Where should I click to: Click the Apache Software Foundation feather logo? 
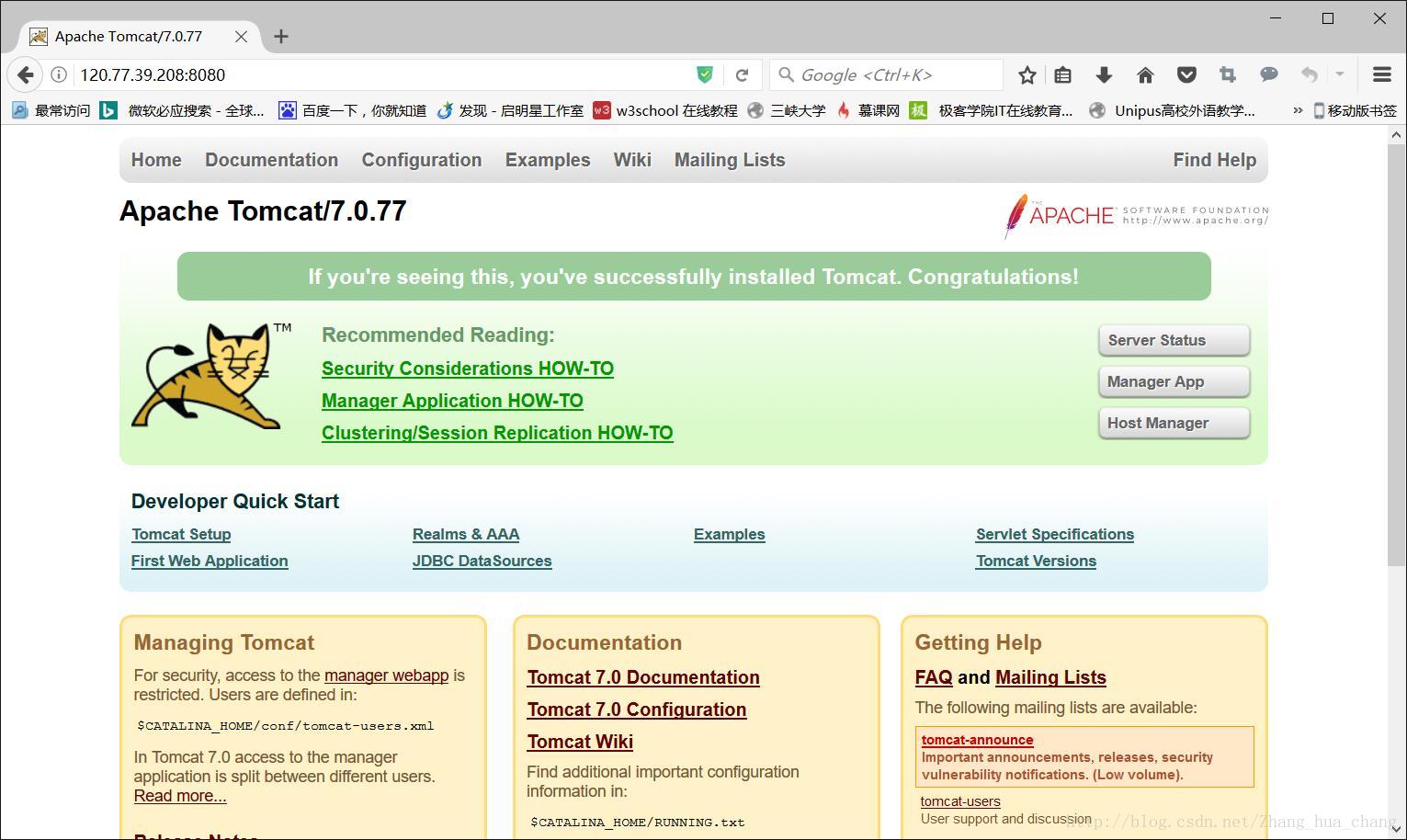coord(1136,216)
